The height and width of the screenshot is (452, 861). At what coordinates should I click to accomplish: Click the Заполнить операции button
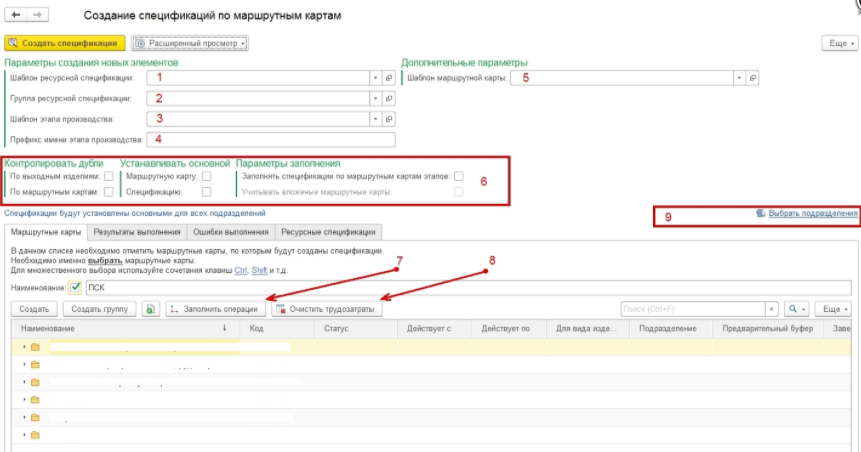[215, 309]
